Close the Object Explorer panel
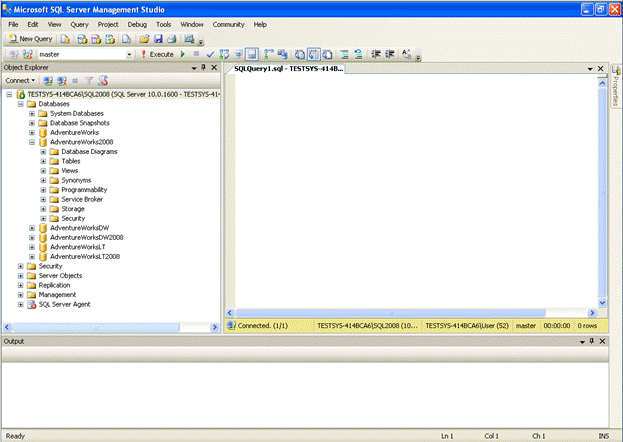The width and height of the screenshot is (623, 442). (214, 67)
